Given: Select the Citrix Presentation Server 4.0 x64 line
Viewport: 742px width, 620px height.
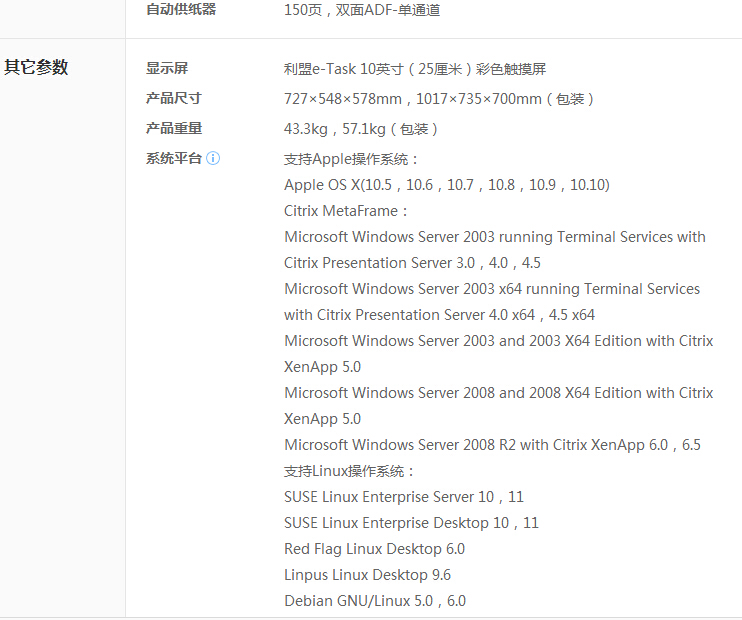Looking at the screenshot, I should click(439, 315).
